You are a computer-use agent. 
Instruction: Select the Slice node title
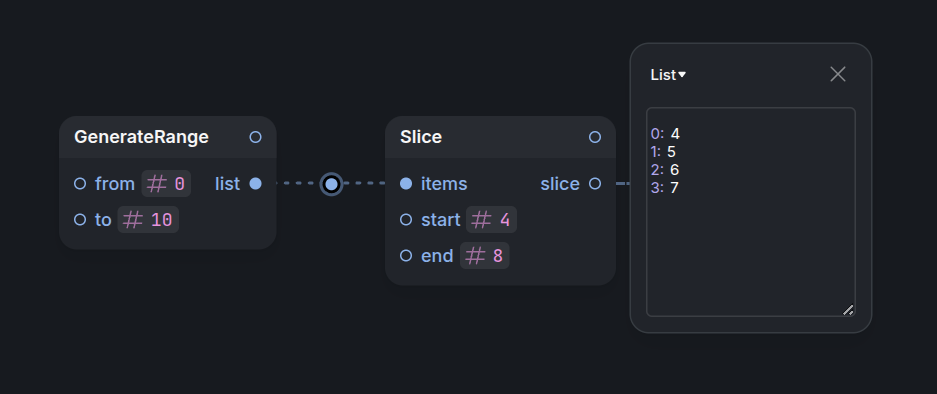[421, 137]
